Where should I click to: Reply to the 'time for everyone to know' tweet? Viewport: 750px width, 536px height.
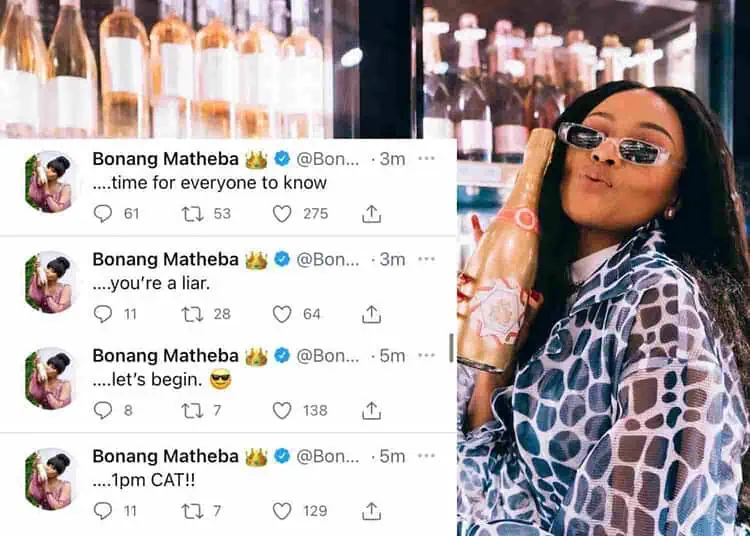point(102,214)
